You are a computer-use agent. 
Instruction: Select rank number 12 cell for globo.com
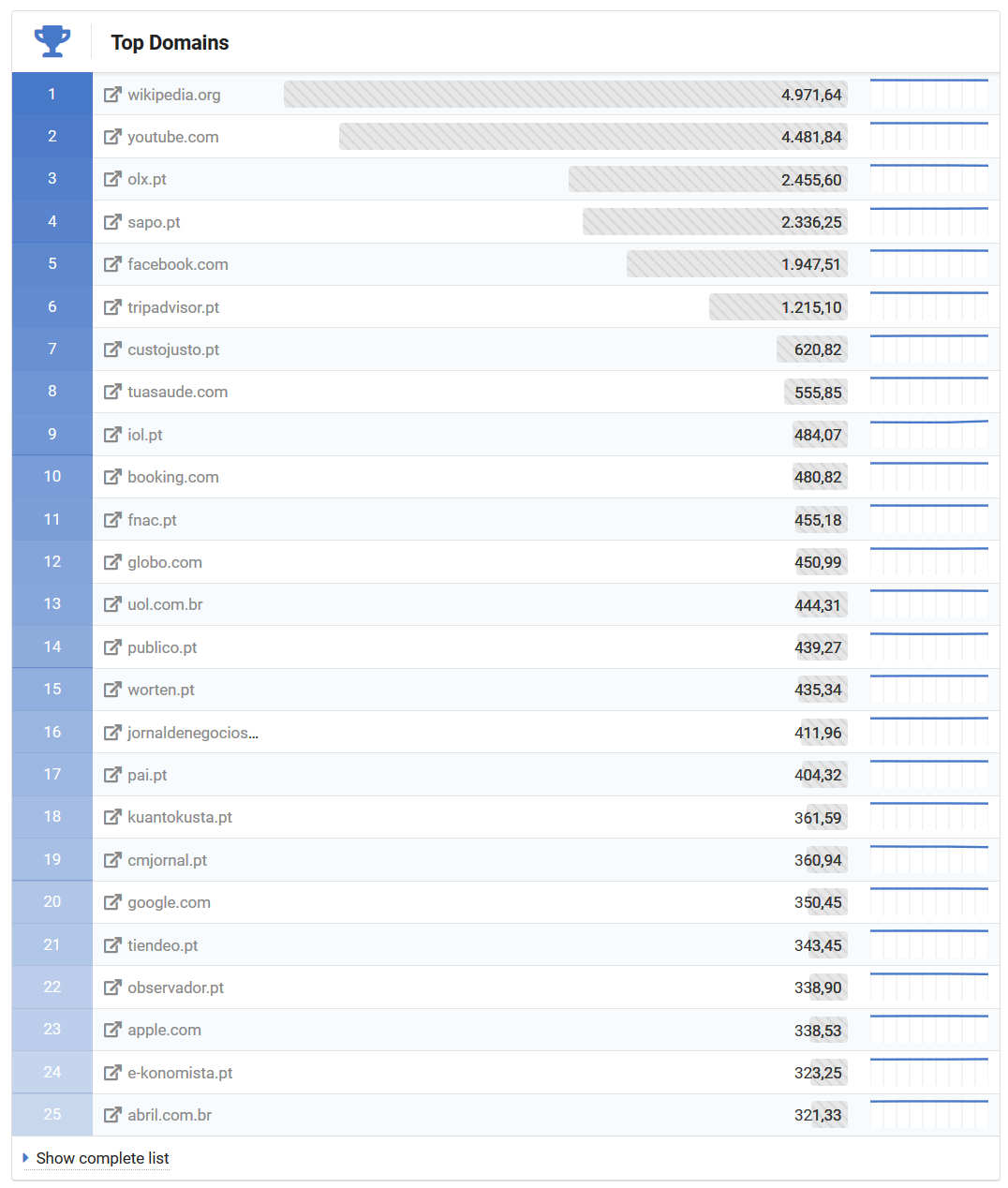click(52, 561)
